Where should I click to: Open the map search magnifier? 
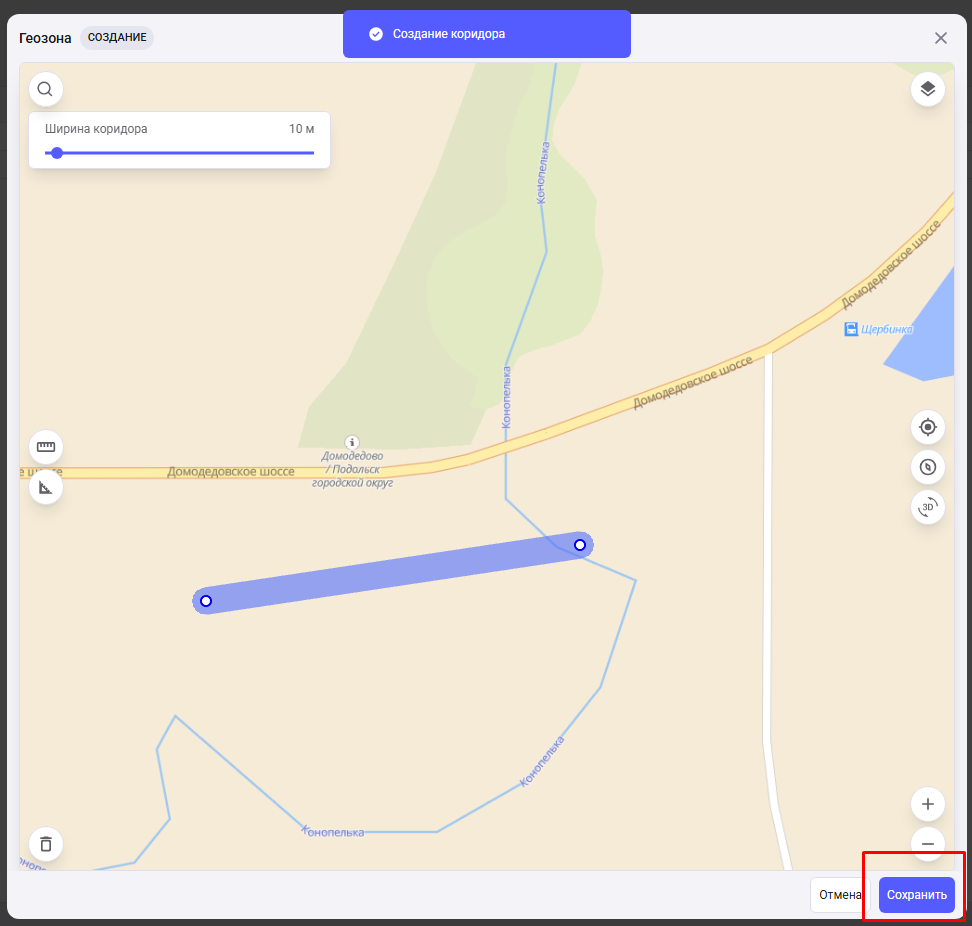pos(45,89)
